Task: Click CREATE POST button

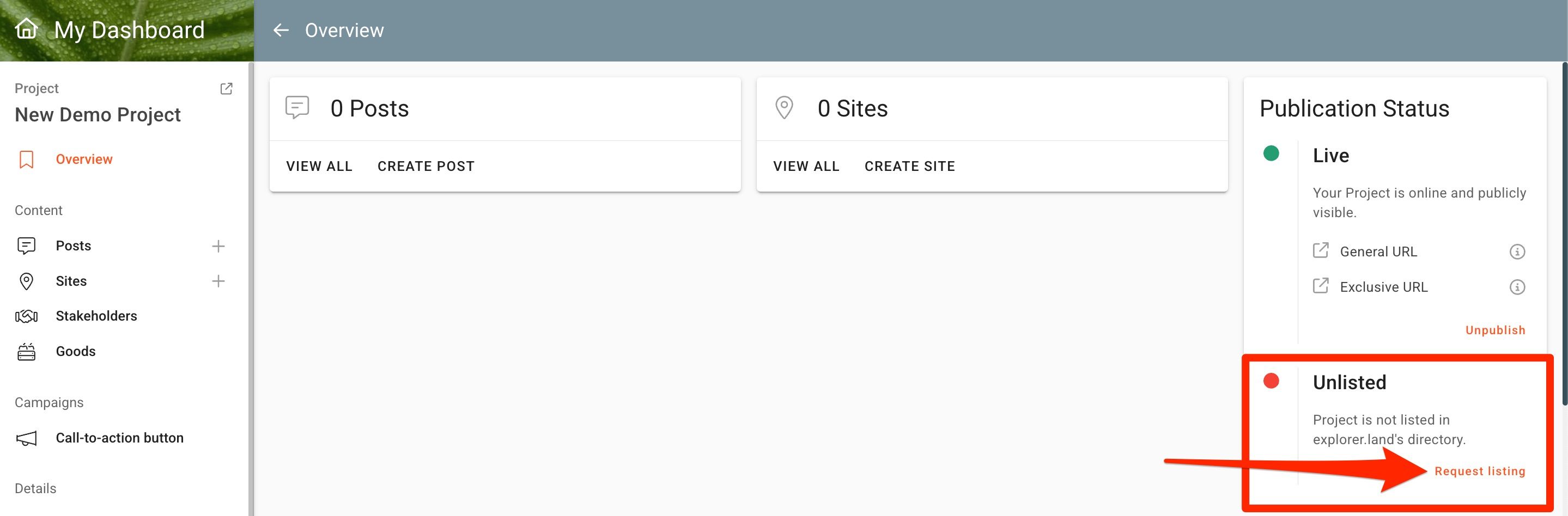Action: [426, 166]
